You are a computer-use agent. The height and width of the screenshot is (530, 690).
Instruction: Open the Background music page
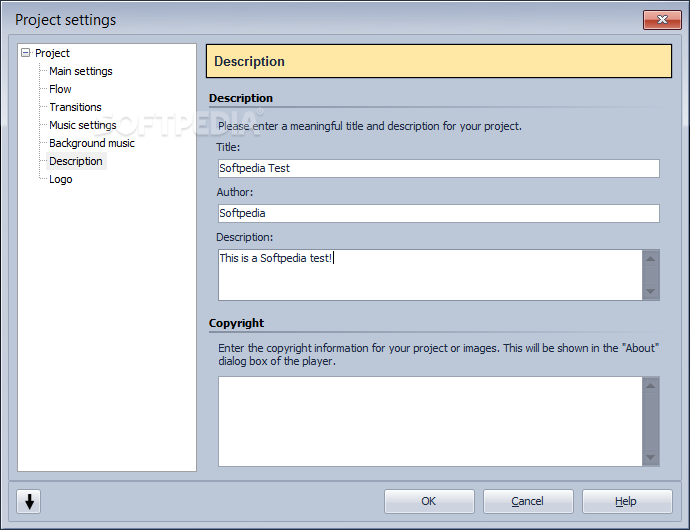92,144
